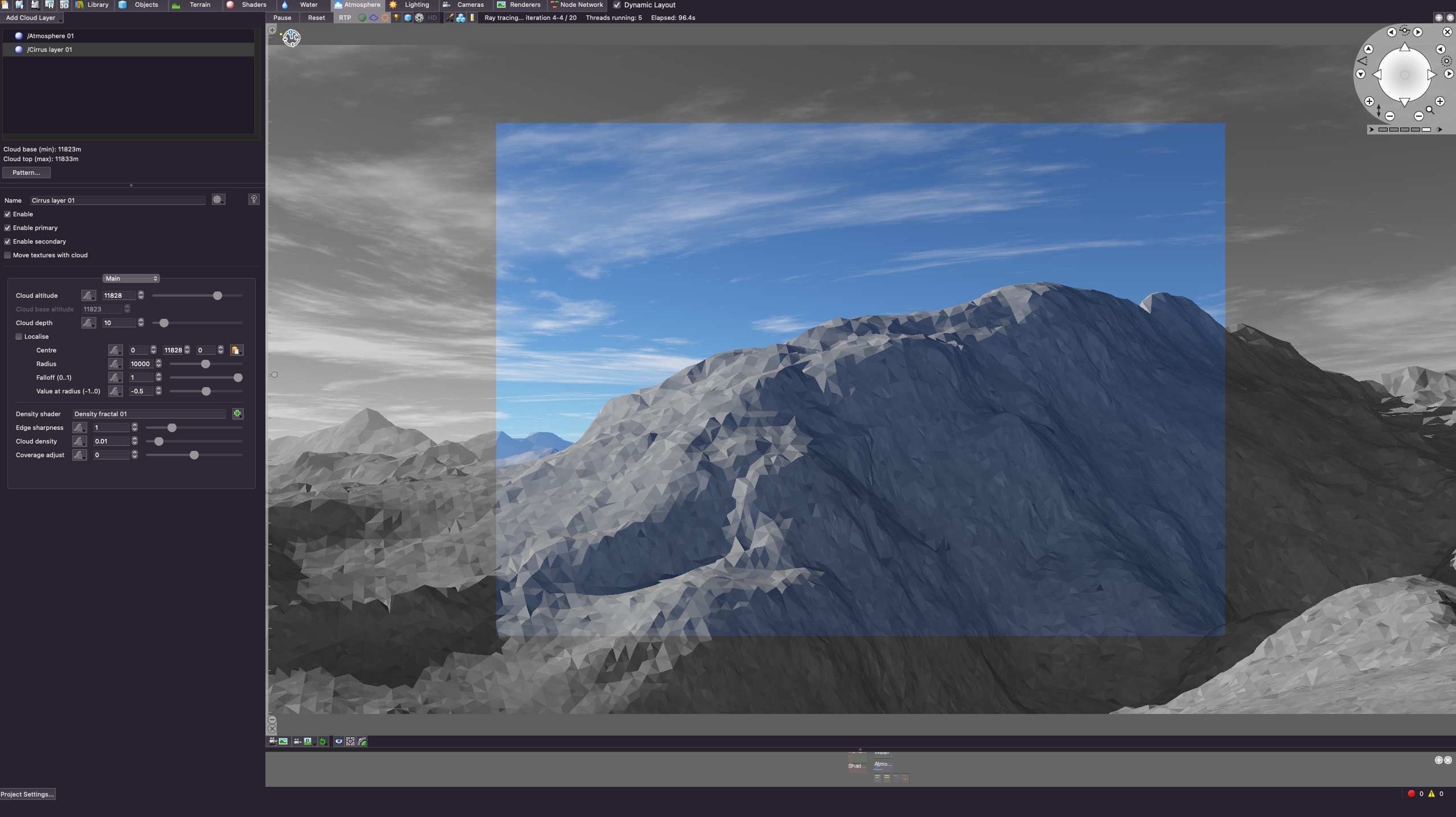The image size is (1456, 817).
Task: Click the Cloud density slider handle
Action: click(x=159, y=441)
